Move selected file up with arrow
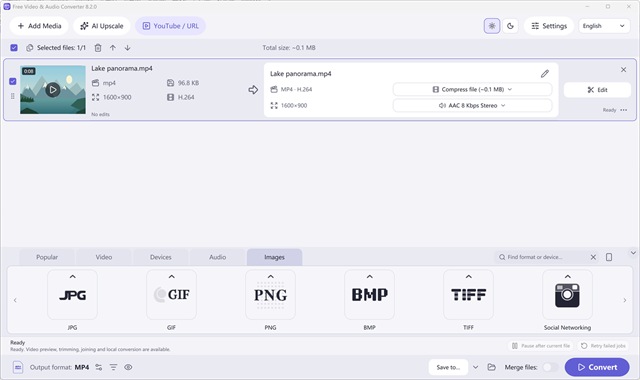Screen dimensions: 640x380 click(113, 48)
